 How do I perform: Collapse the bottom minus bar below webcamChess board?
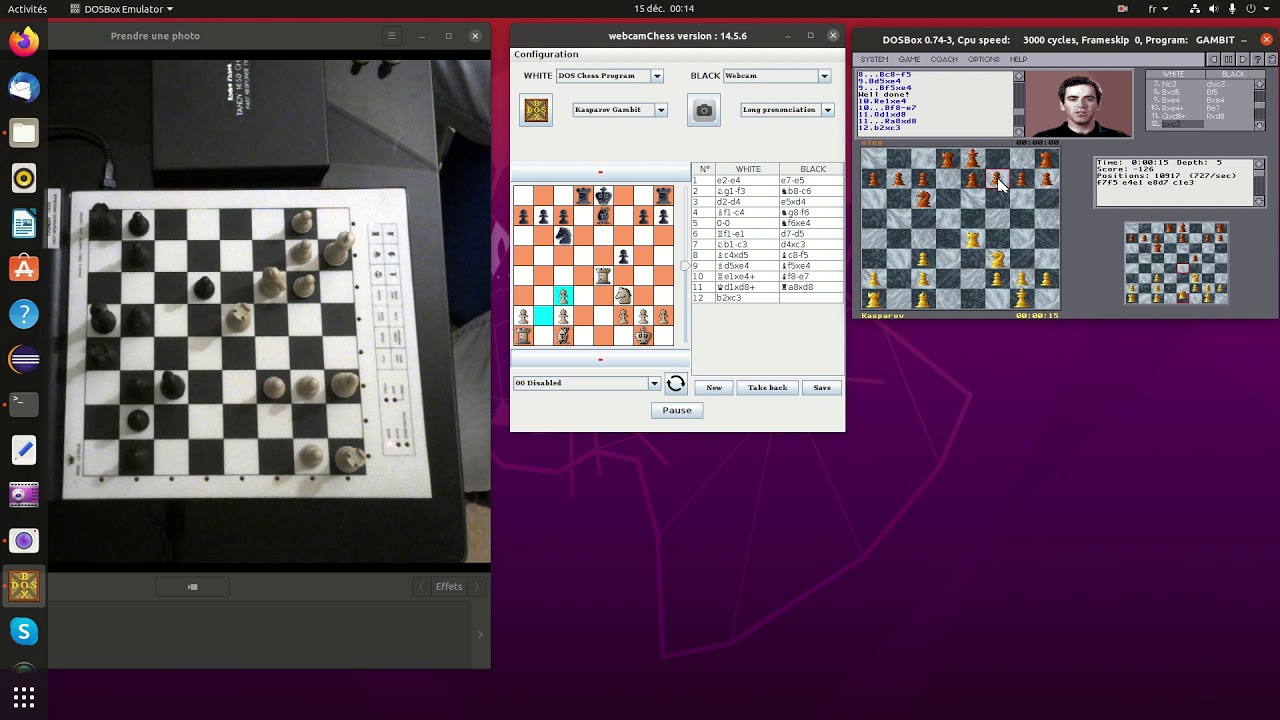(600, 359)
